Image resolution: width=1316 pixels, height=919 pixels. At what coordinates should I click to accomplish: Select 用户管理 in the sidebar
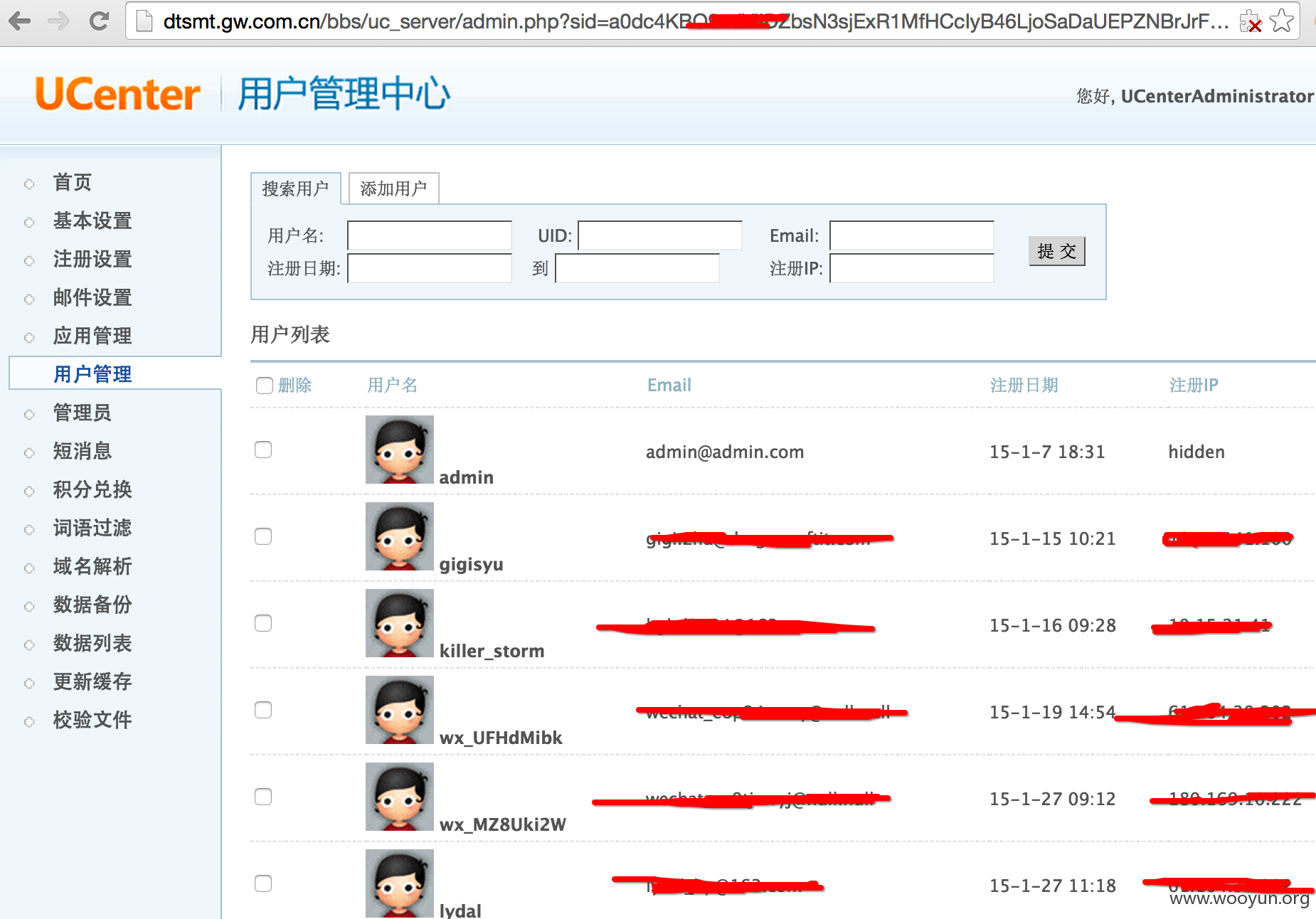pyautogui.click(x=92, y=374)
